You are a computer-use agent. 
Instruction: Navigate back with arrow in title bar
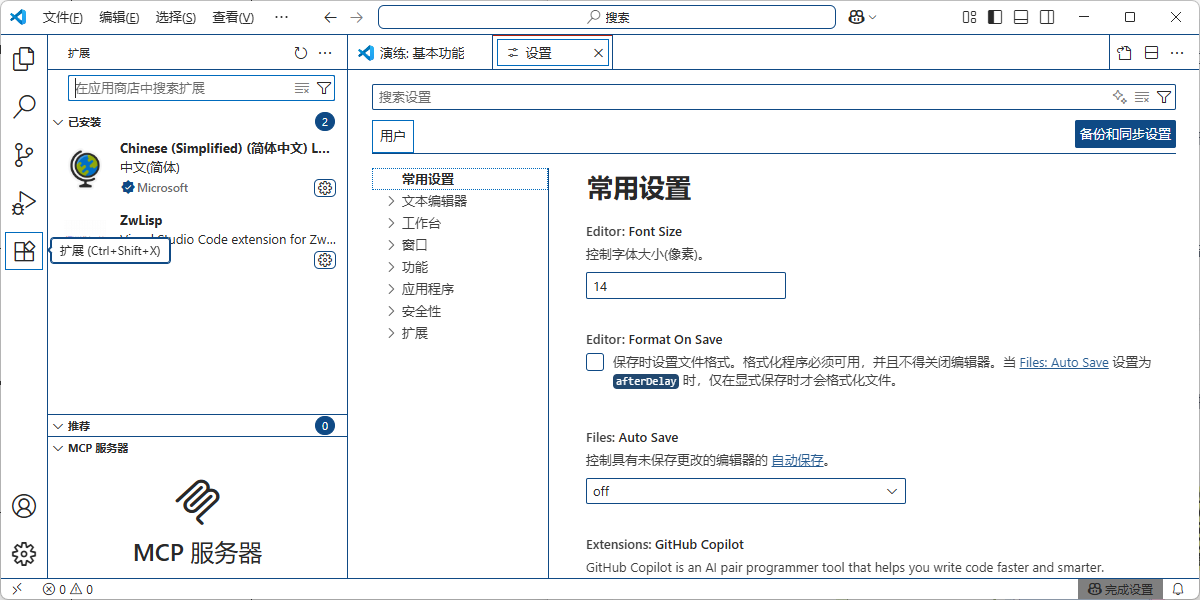coord(331,17)
